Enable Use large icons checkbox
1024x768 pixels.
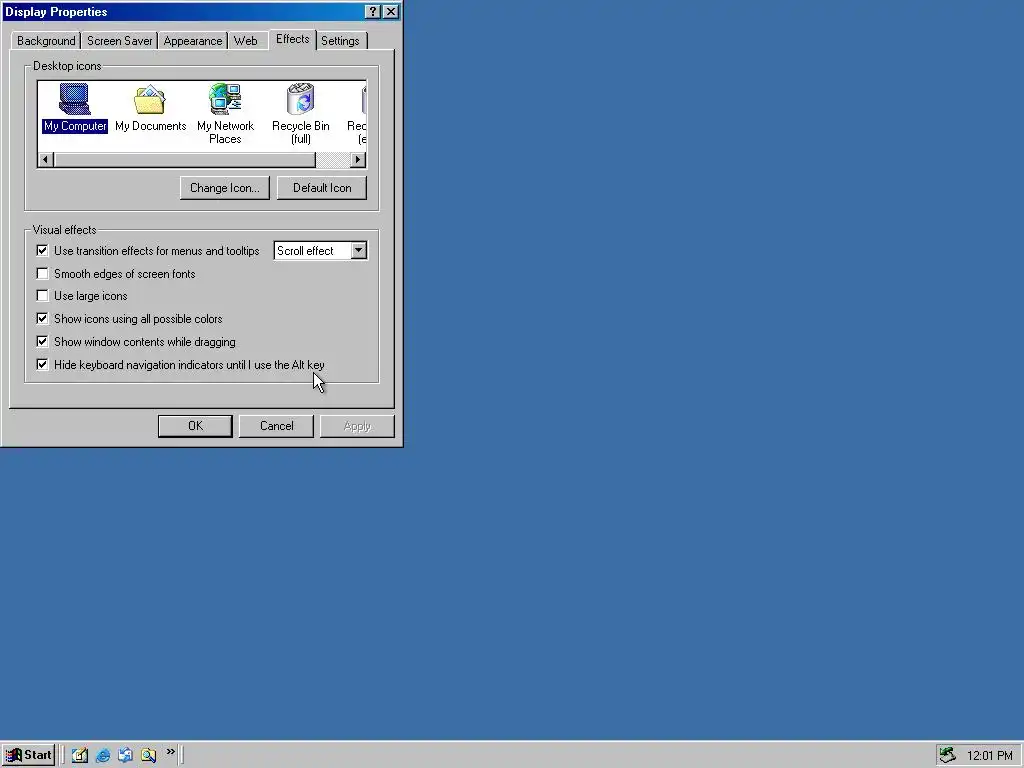coord(42,296)
